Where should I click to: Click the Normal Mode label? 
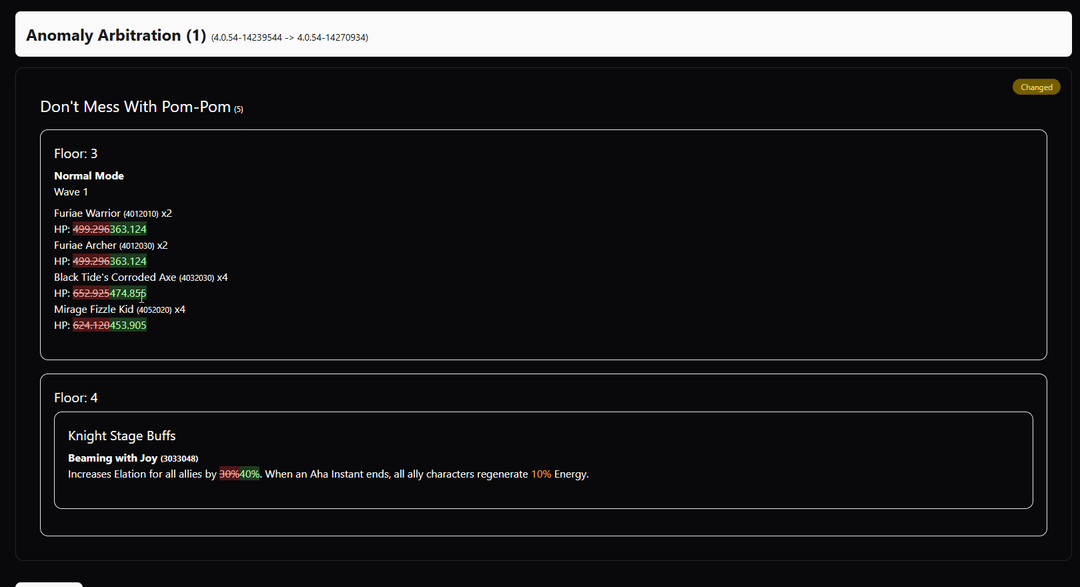click(x=89, y=176)
